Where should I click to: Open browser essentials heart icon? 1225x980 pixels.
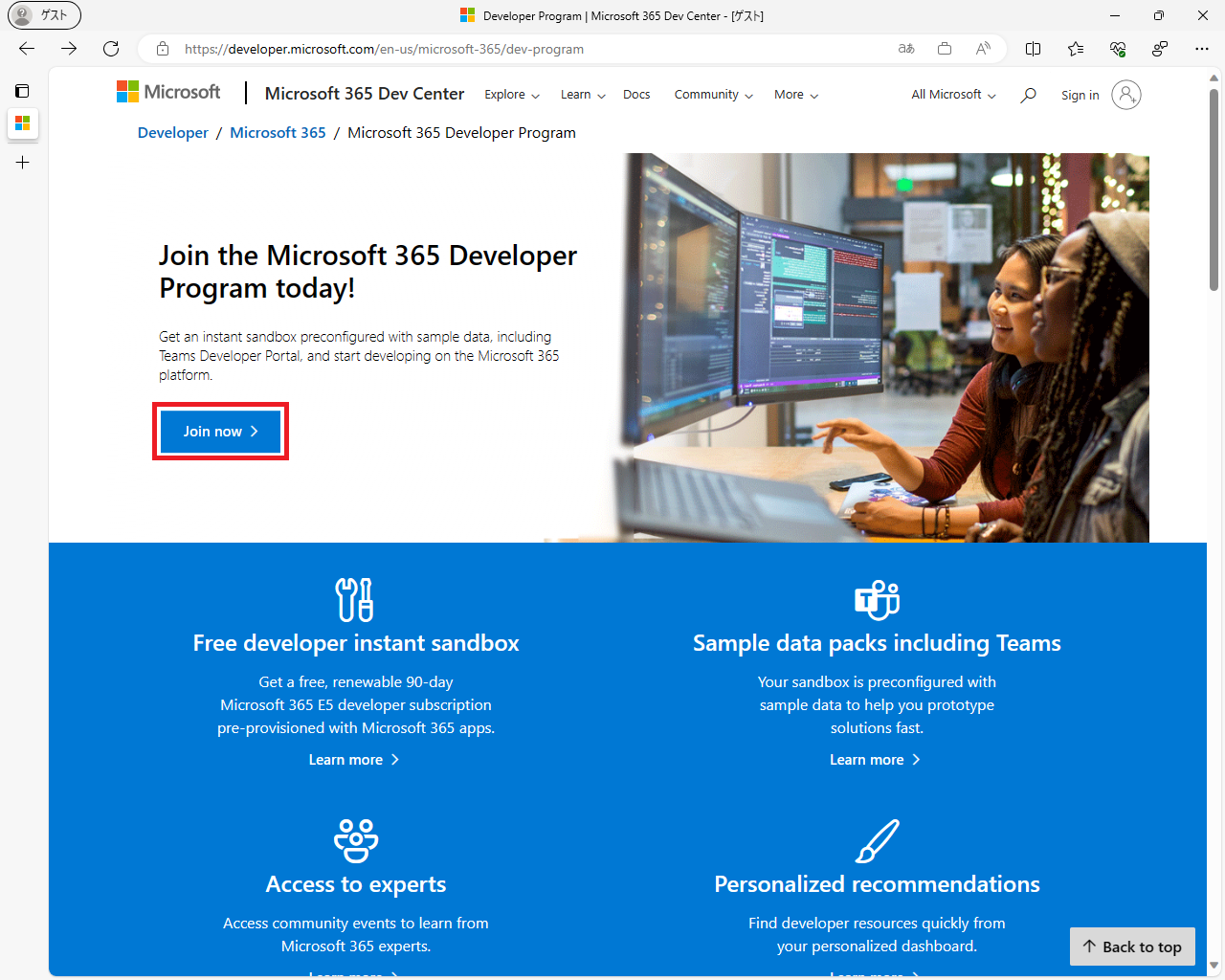coord(1118,49)
